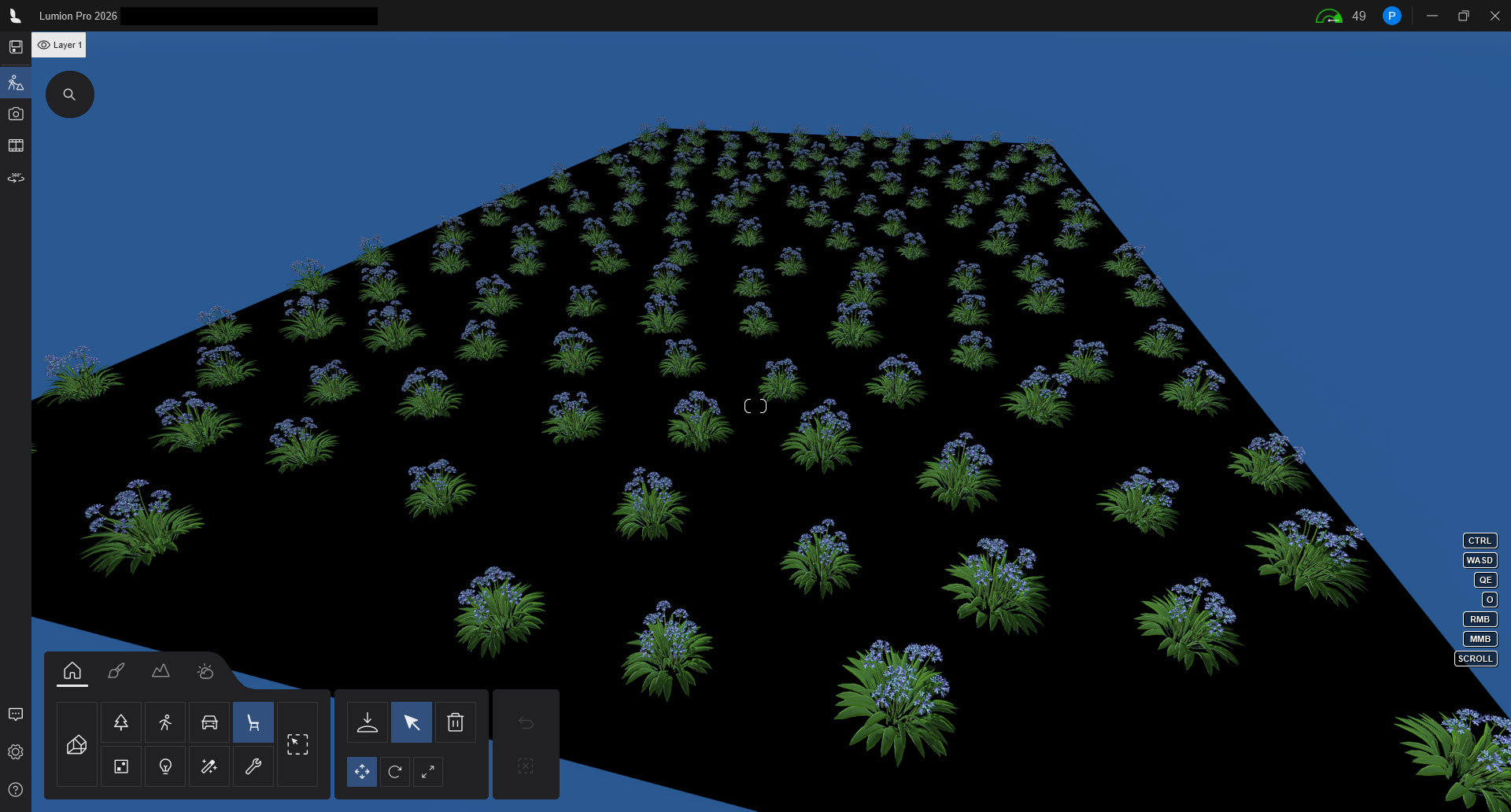Open the object search magnifier button

tap(70, 94)
